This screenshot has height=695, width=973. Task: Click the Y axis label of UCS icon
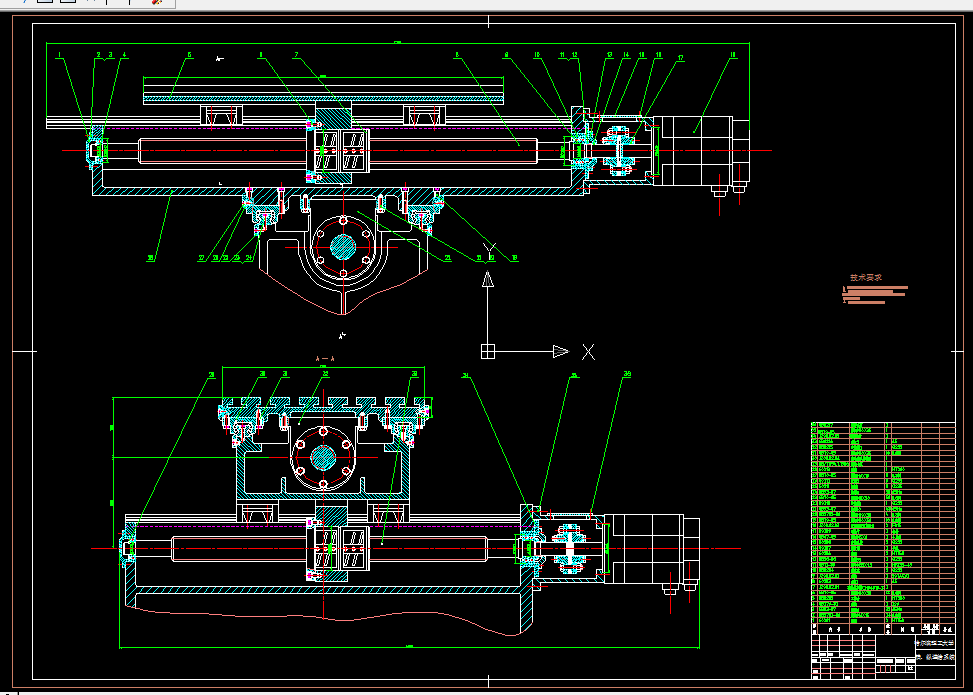coord(488,251)
